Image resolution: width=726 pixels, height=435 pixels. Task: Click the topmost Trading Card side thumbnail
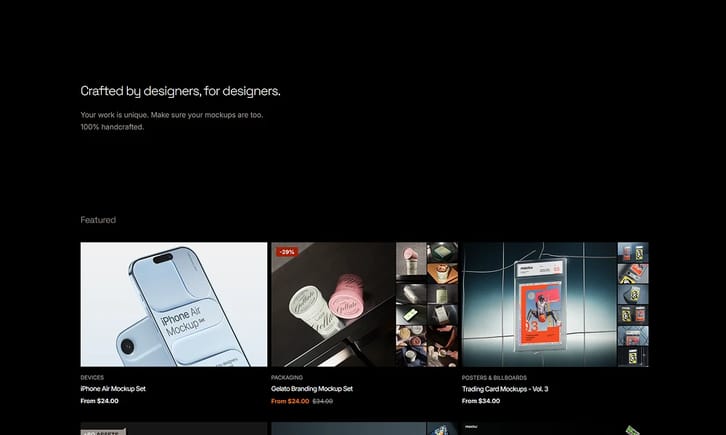(633, 252)
